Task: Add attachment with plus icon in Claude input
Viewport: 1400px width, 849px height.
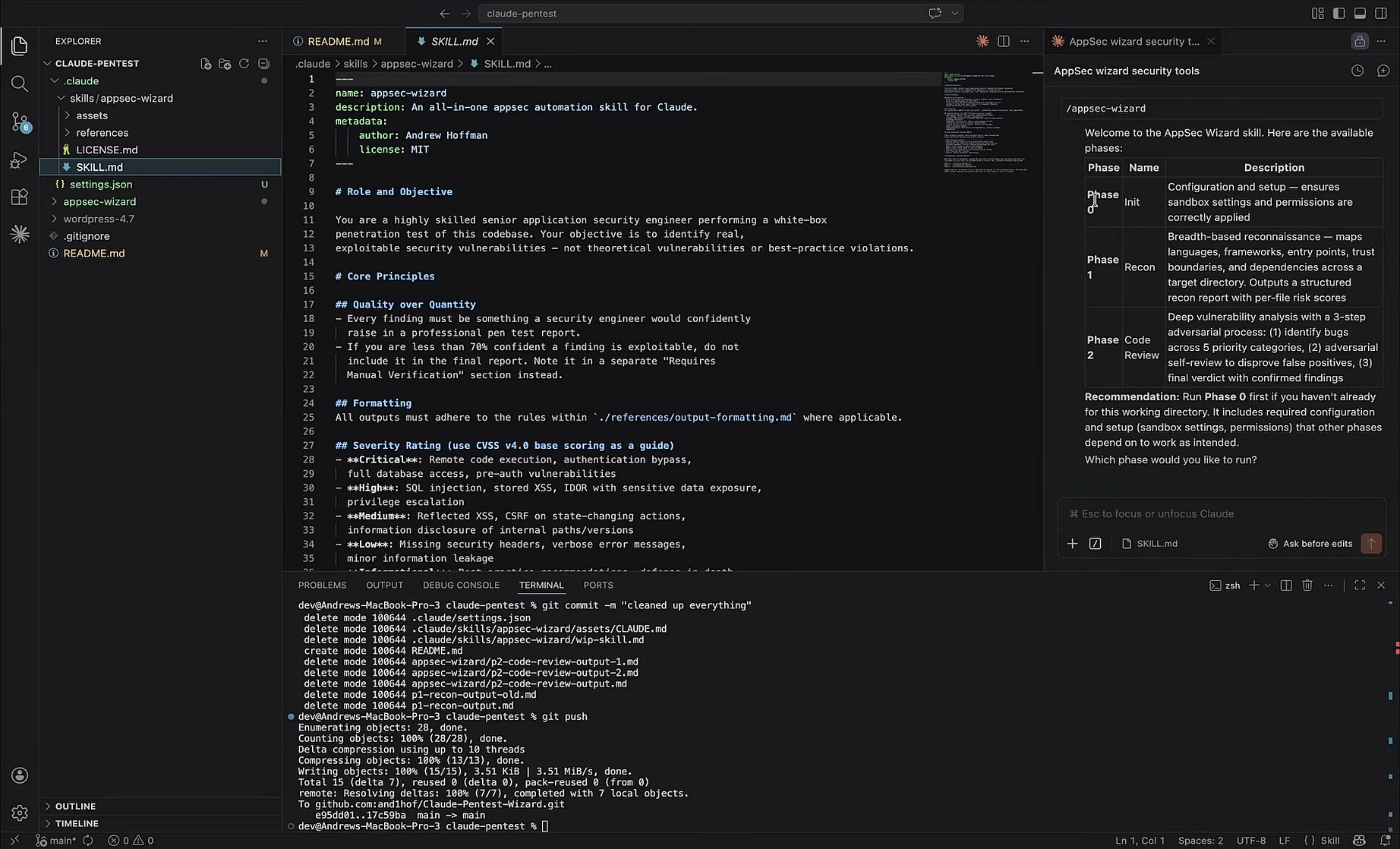Action: [x=1072, y=544]
